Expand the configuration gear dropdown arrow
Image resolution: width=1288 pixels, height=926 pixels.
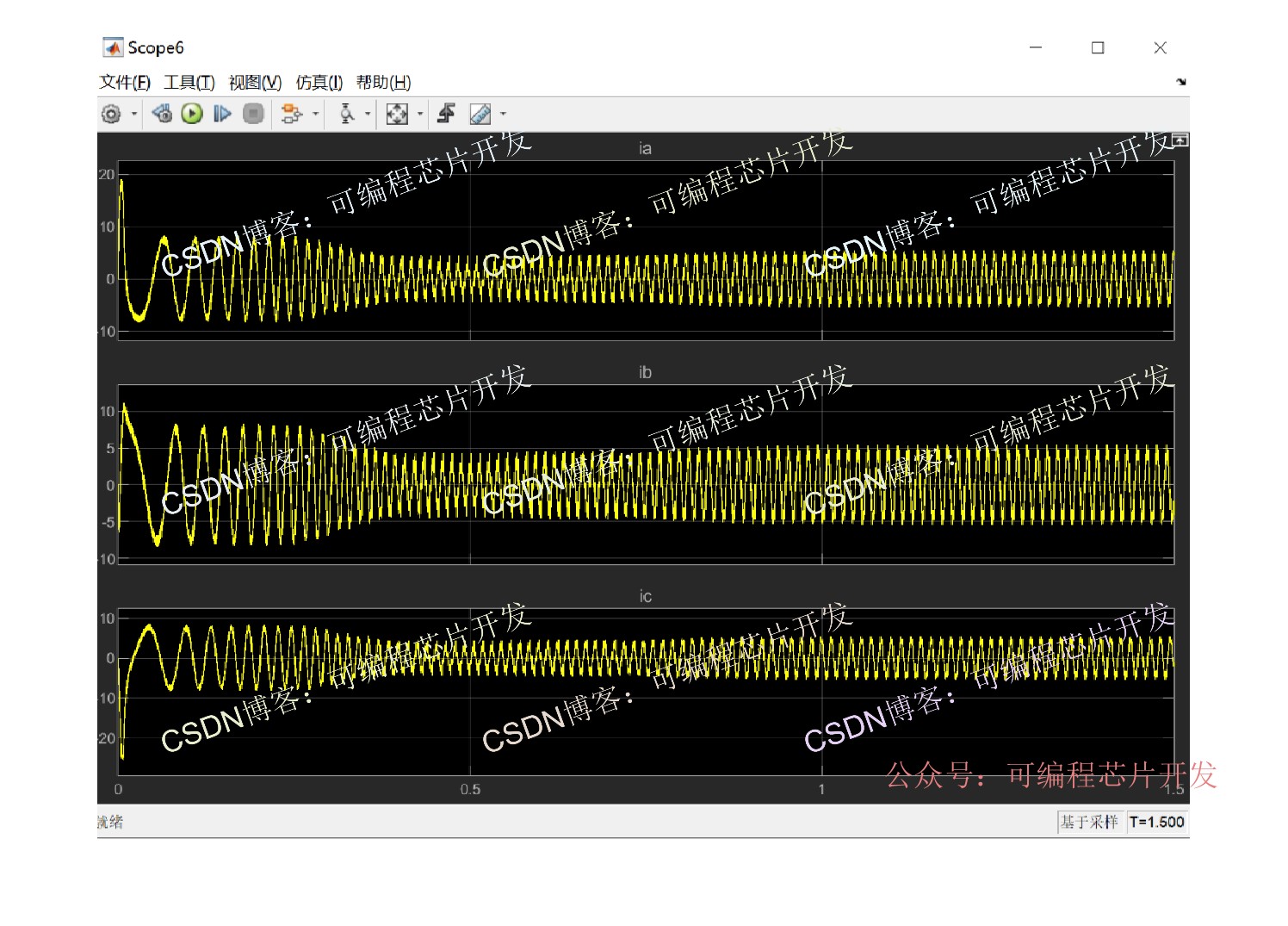point(134,114)
